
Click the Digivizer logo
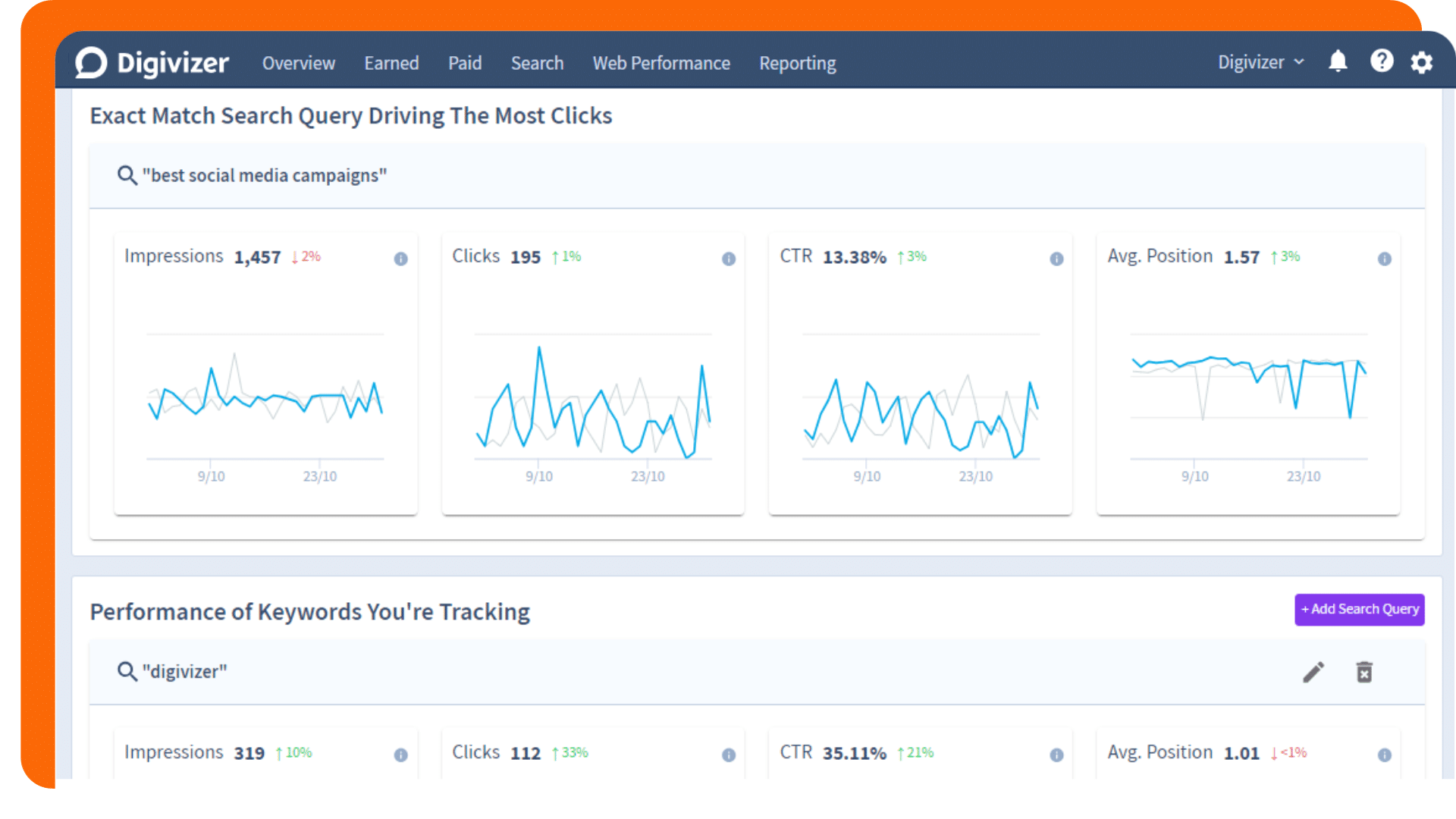click(x=152, y=63)
